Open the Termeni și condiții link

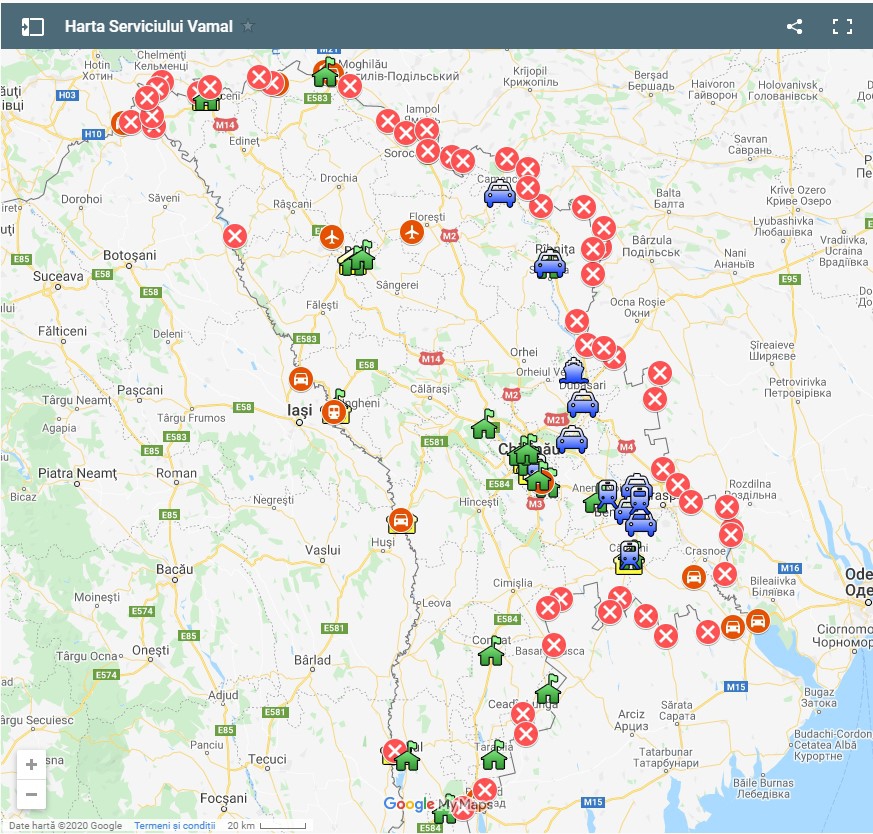click(x=174, y=826)
